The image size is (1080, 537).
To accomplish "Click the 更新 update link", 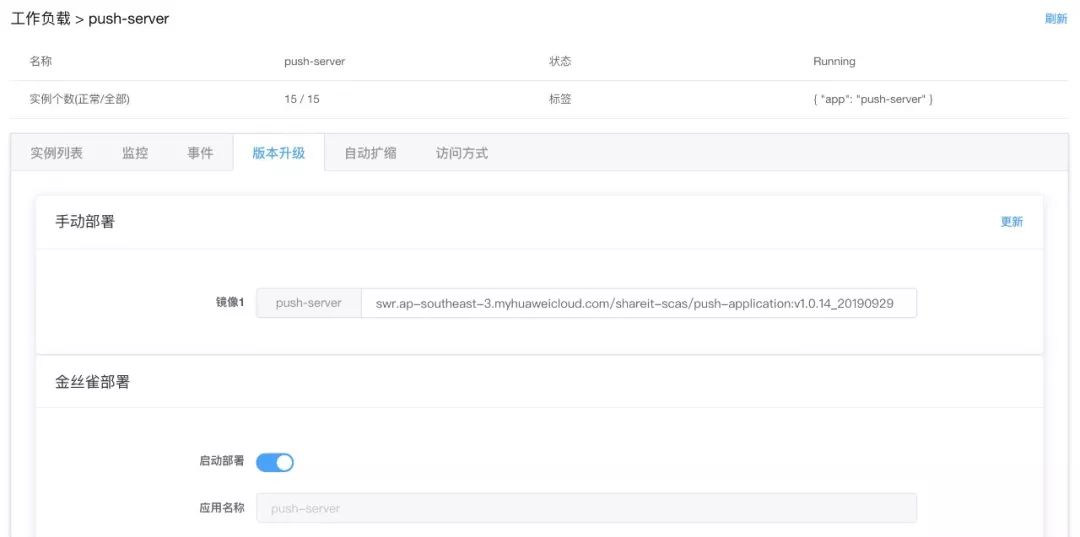I will tap(1012, 222).
